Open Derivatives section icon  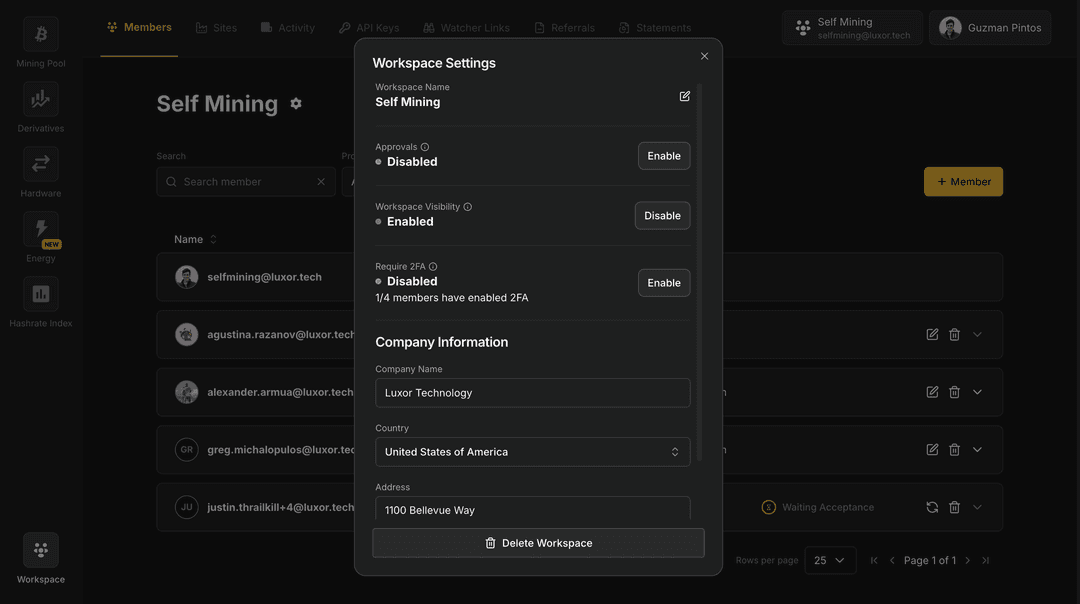(41, 100)
